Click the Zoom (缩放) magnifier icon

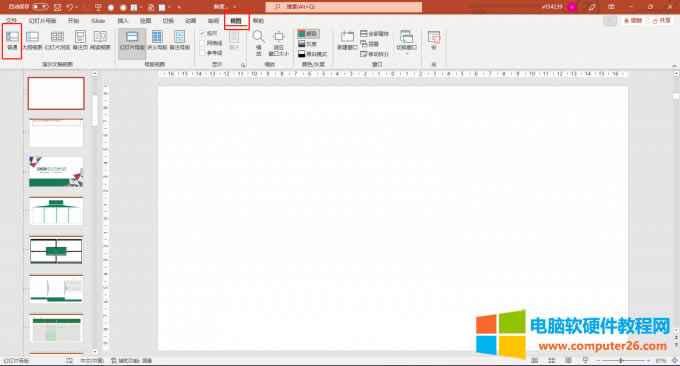point(258,37)
